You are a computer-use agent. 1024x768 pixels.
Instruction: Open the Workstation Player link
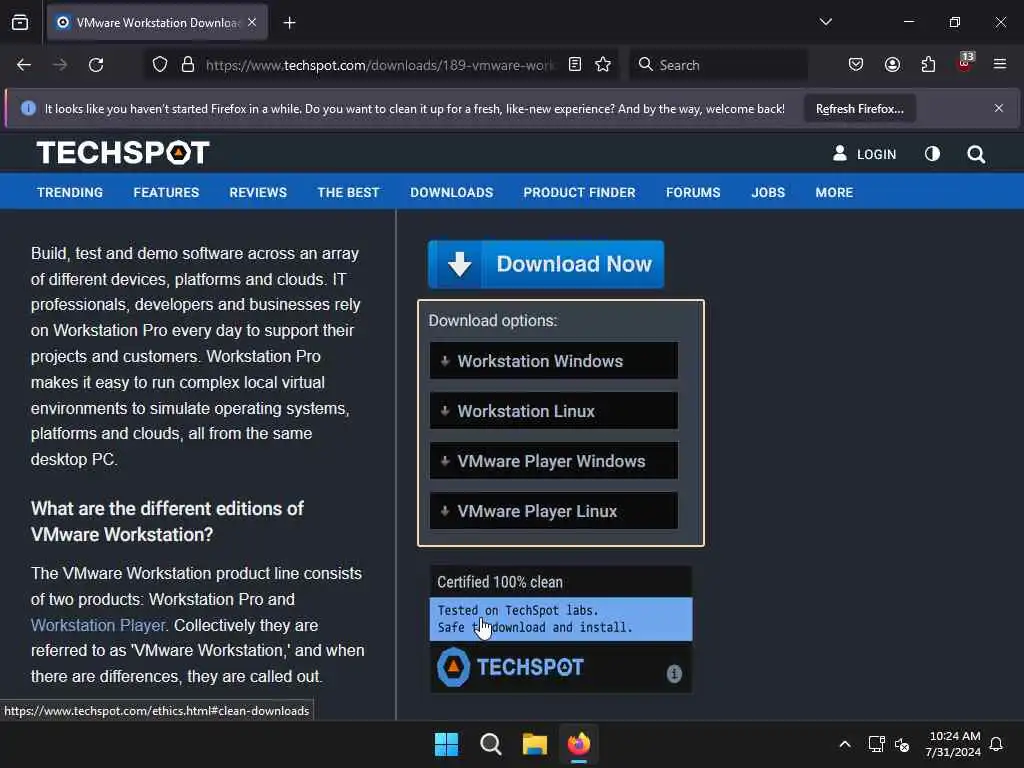tap(99, 625)
